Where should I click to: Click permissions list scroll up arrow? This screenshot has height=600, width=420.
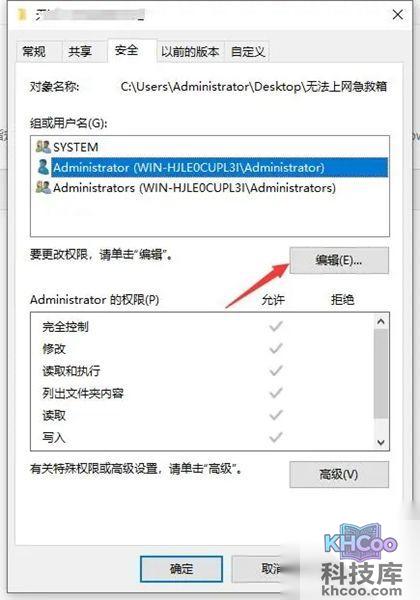coord(381,322)
